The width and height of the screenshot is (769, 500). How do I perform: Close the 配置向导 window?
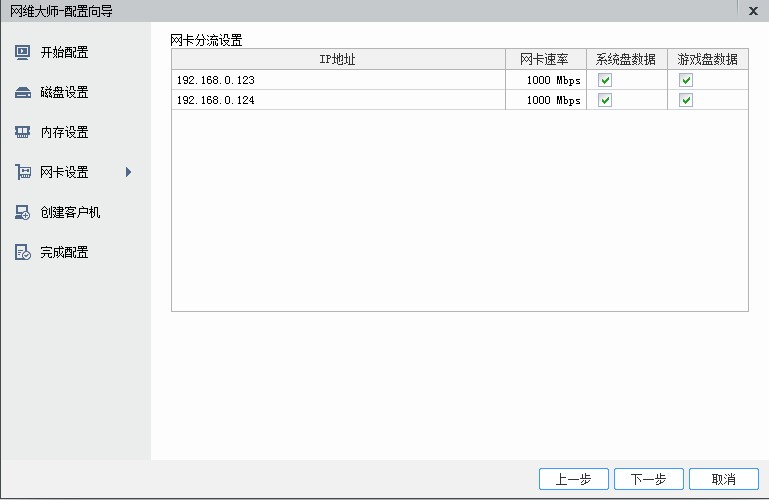click(x=753, y=11)
